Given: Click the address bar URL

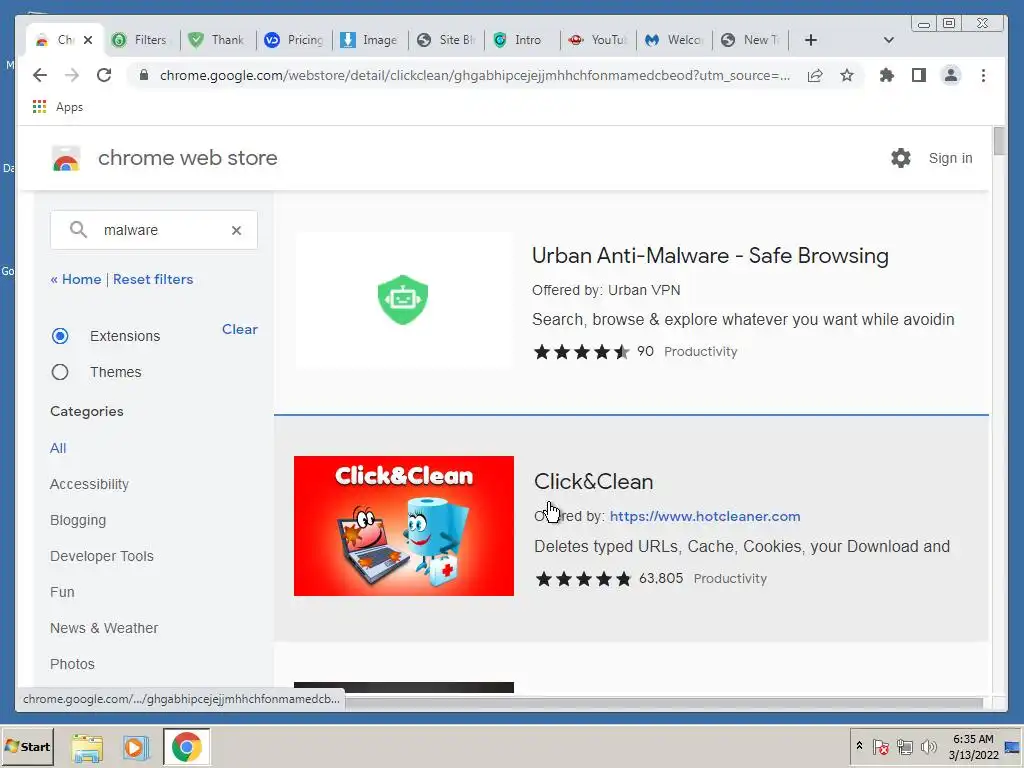Looking at the screenshot, I should click(x=475, y=75).
